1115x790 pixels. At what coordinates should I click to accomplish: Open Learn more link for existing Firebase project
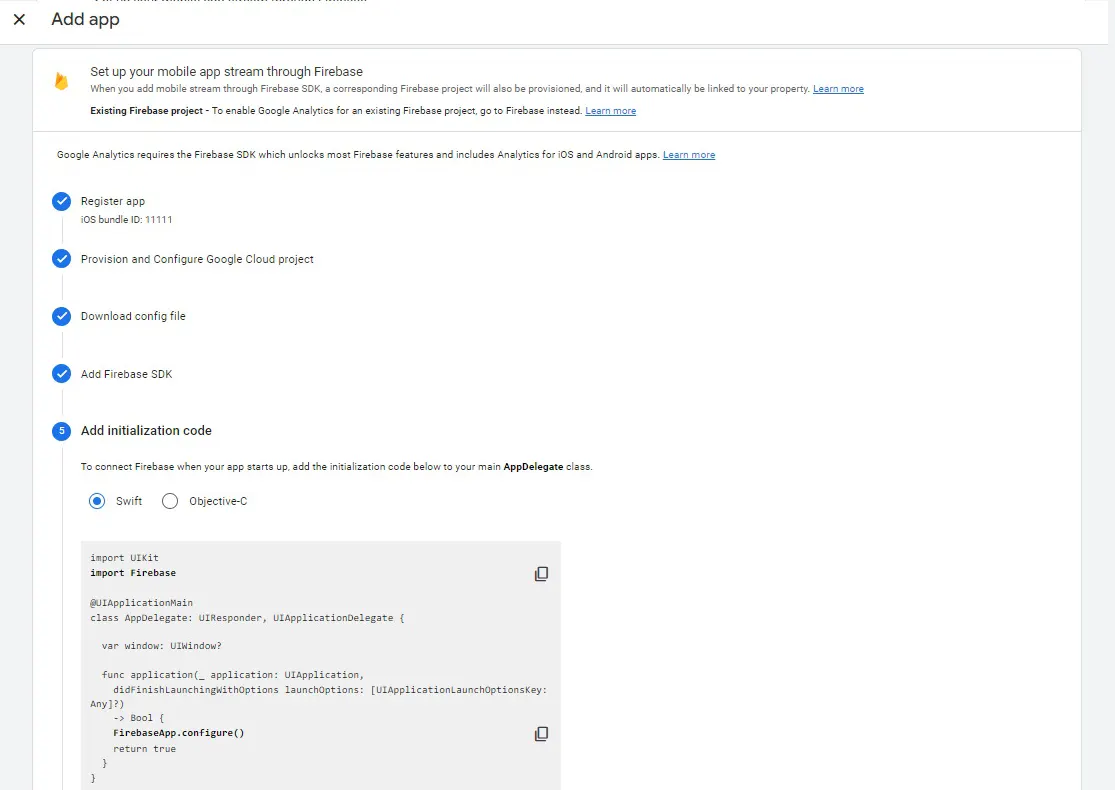coord(611,111)
